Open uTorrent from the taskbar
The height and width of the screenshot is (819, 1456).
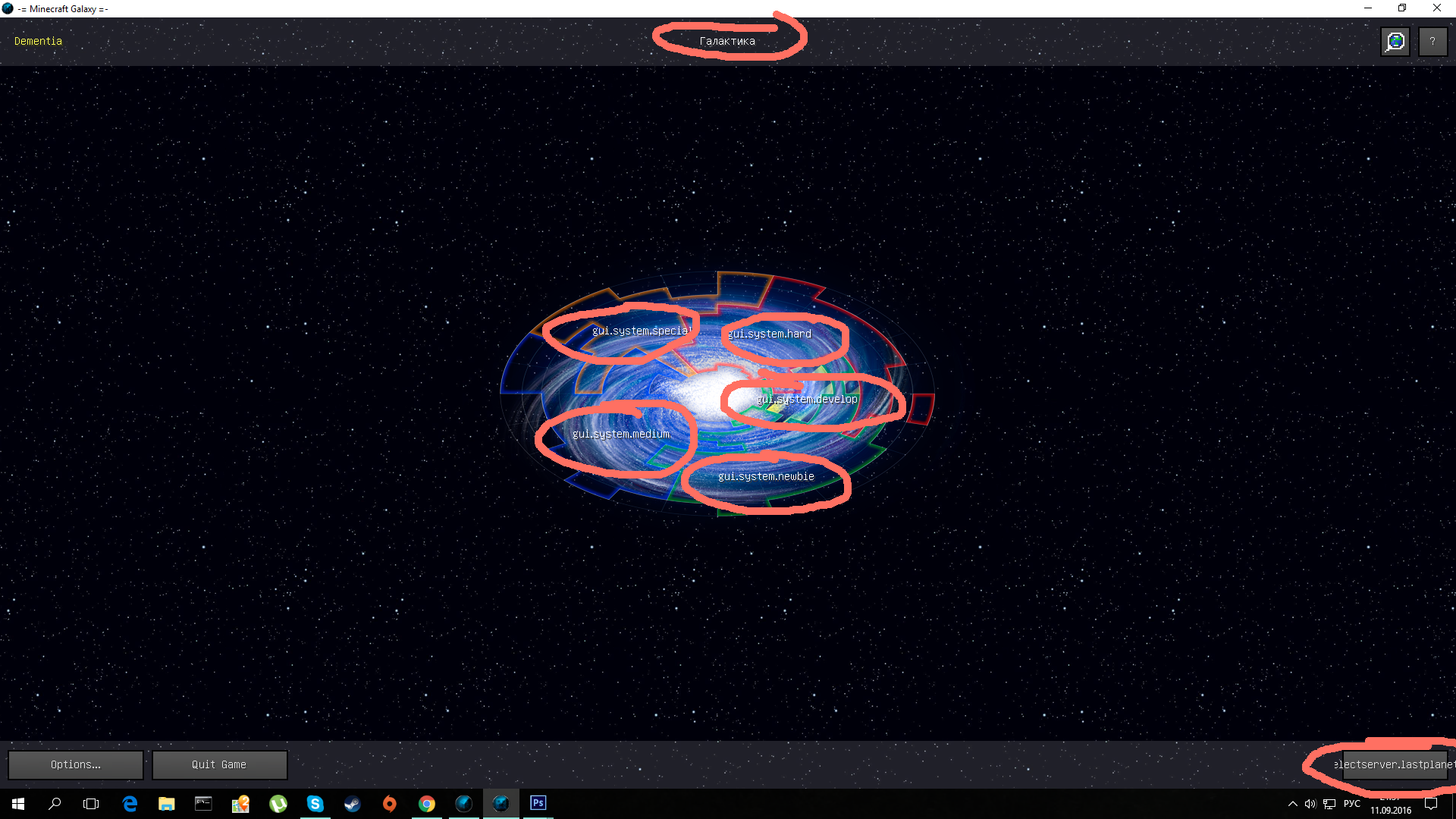(x=278, y=804)
